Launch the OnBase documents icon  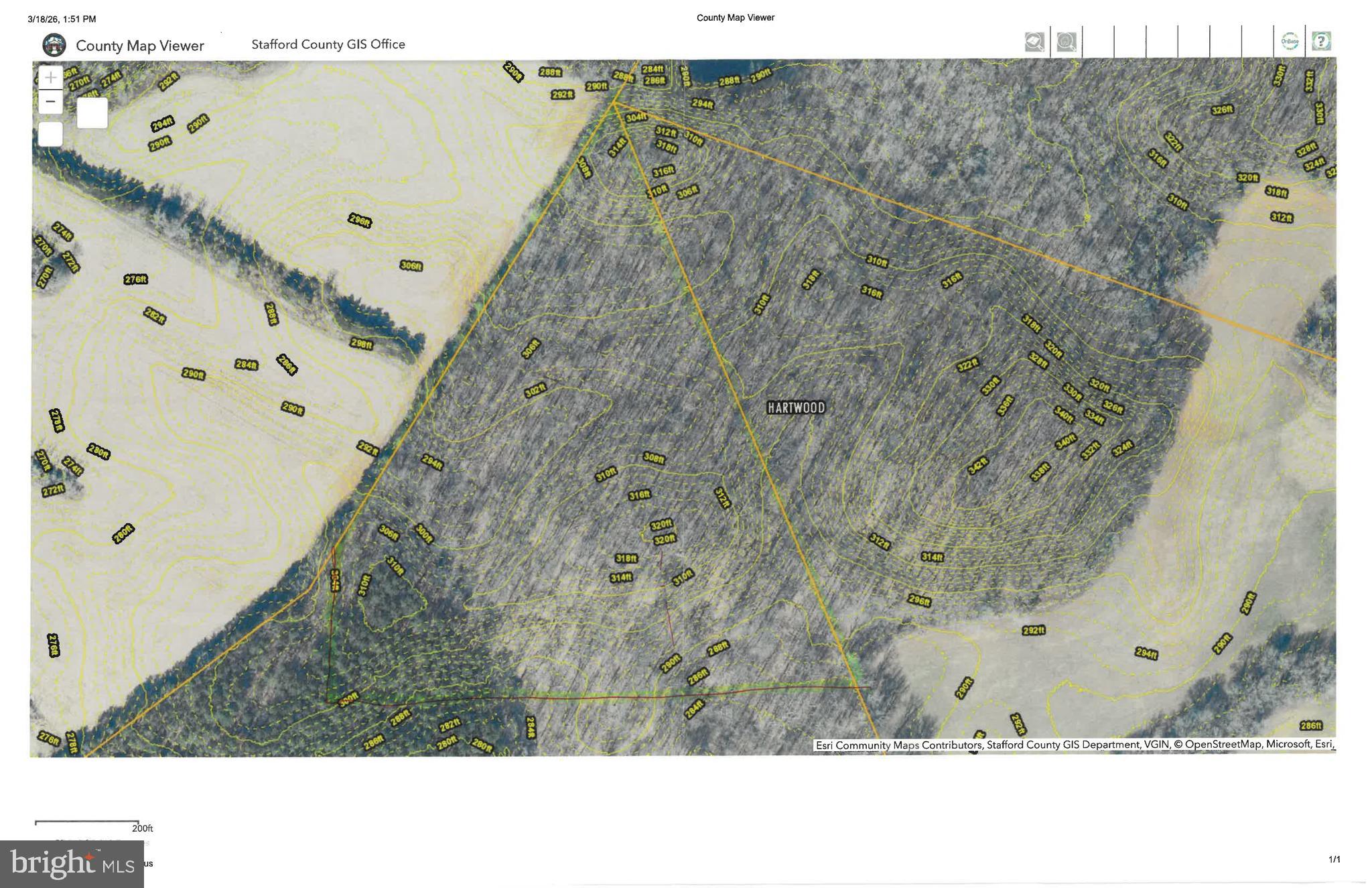point(1290,42)
